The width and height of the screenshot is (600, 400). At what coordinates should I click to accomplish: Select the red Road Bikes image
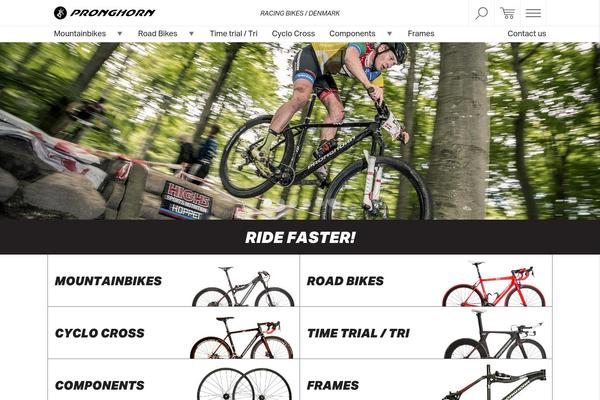coord(494,284)
